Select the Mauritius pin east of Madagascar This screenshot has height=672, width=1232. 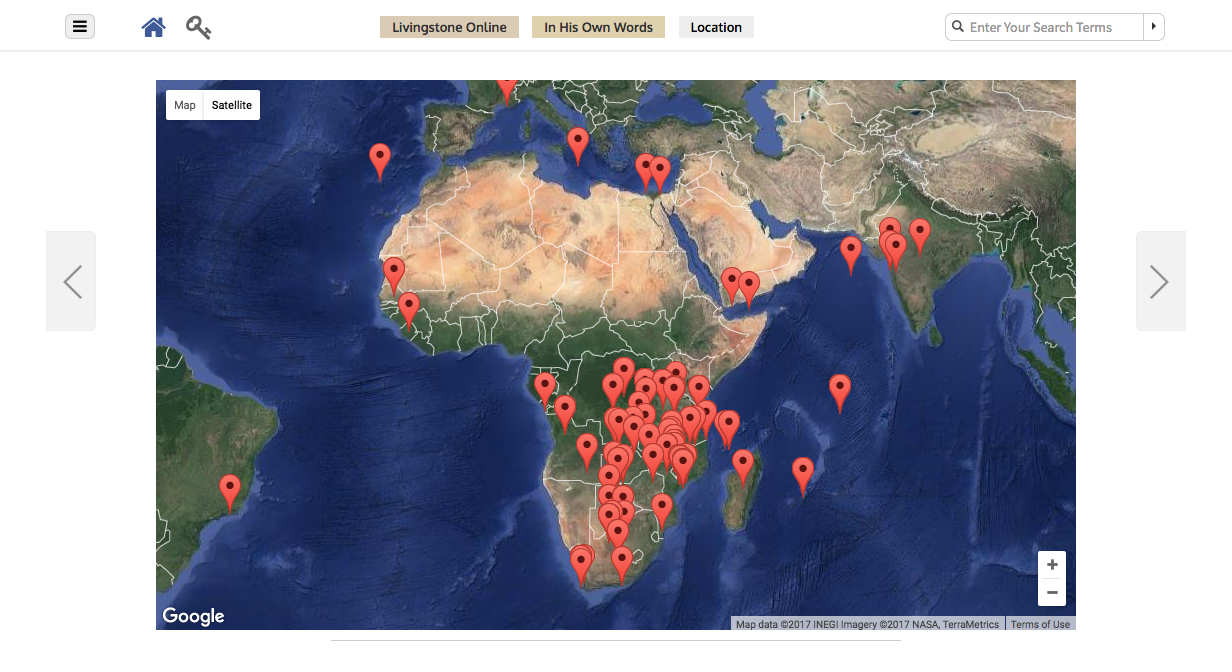click(803, 476)
